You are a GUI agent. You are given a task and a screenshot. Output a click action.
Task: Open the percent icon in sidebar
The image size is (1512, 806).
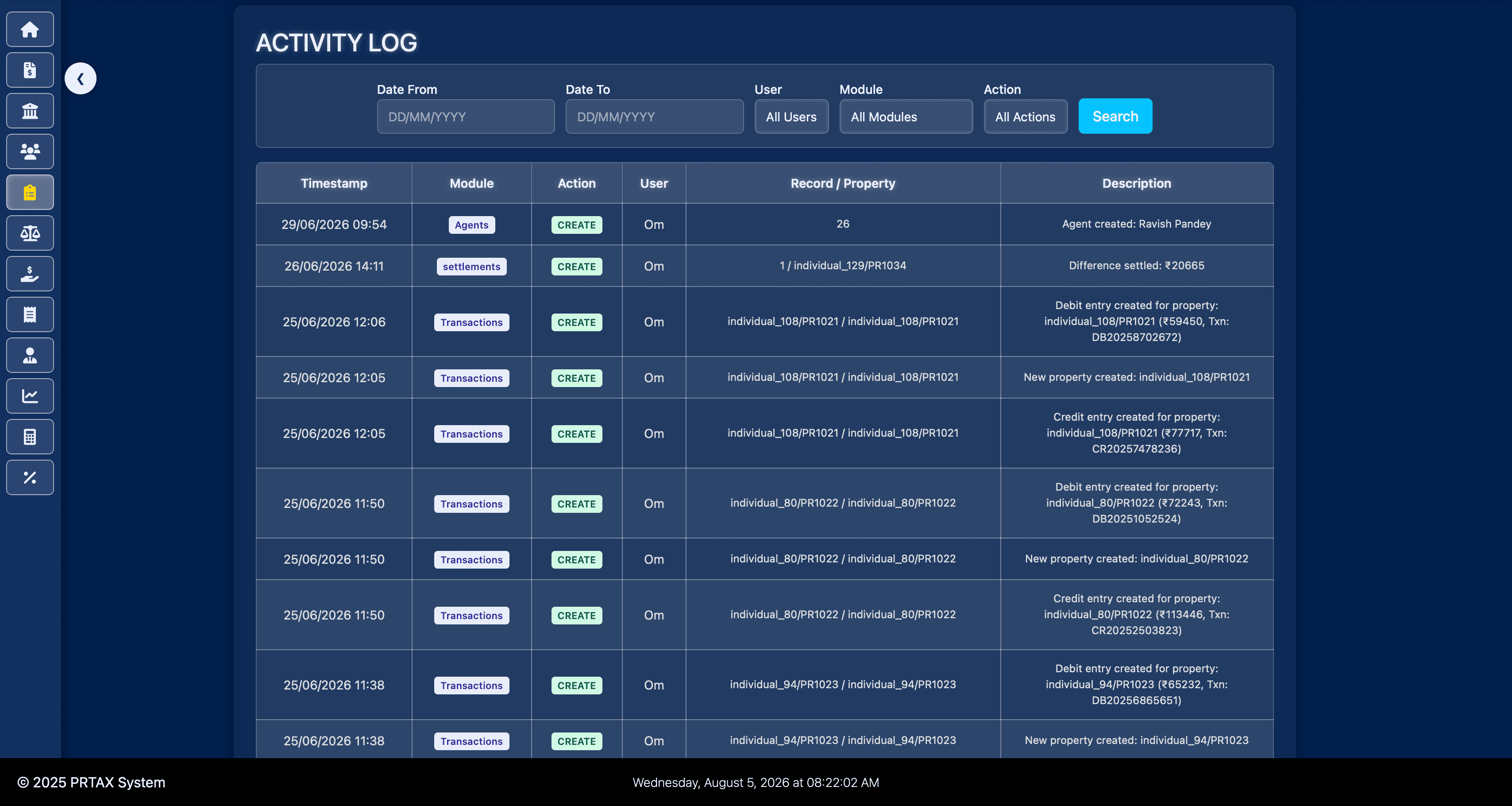pos(30,477)
